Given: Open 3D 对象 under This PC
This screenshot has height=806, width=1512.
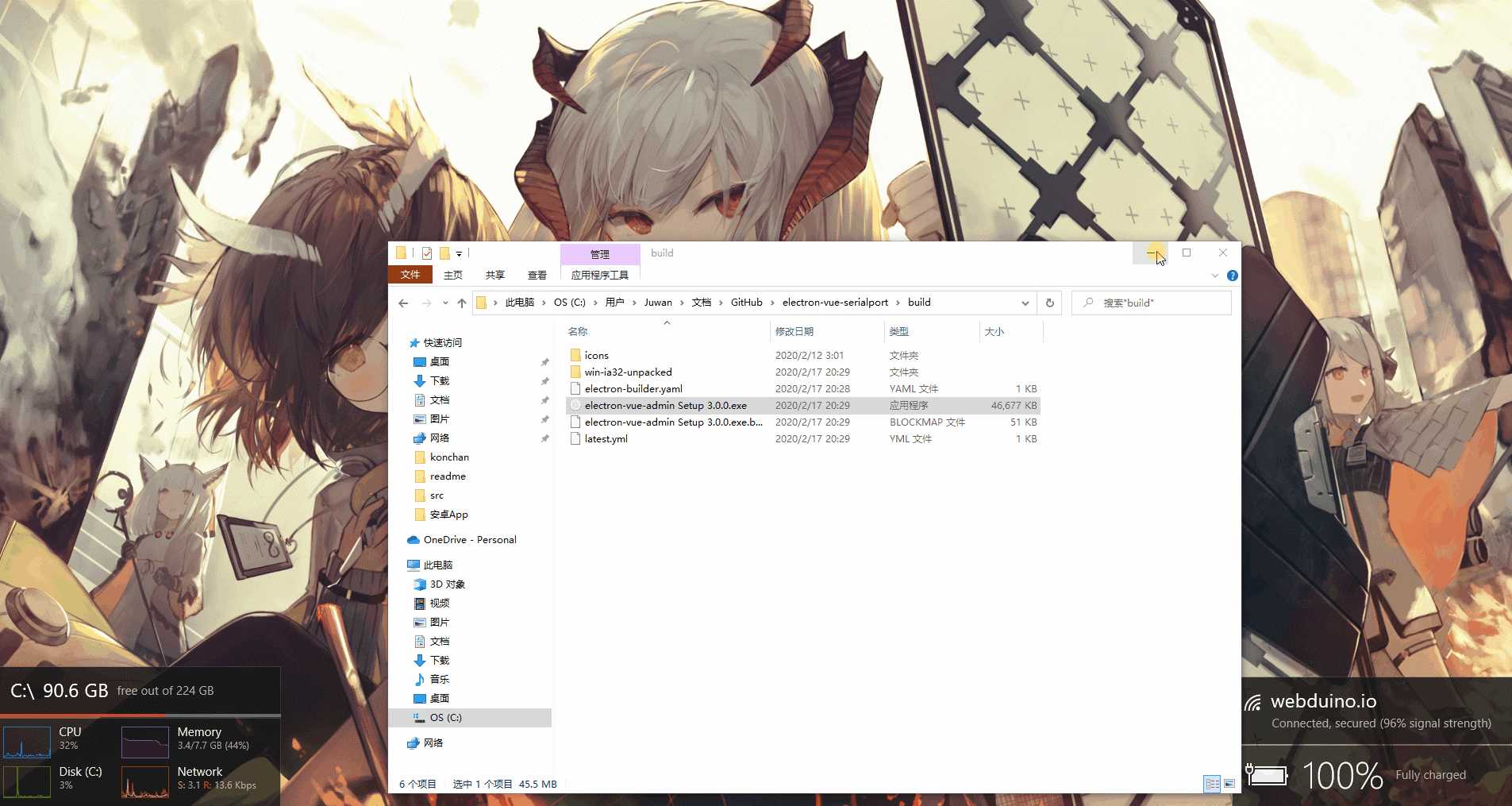Looking at the screenshot, I should point(448,584).
